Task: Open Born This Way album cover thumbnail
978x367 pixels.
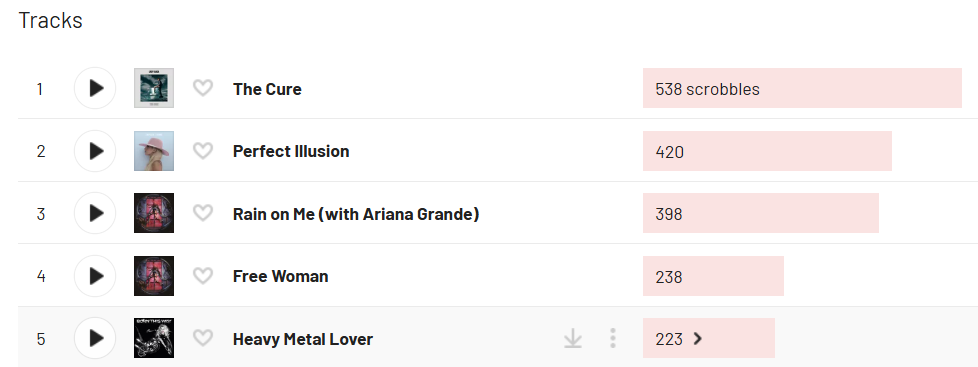Action: [154, 338]
